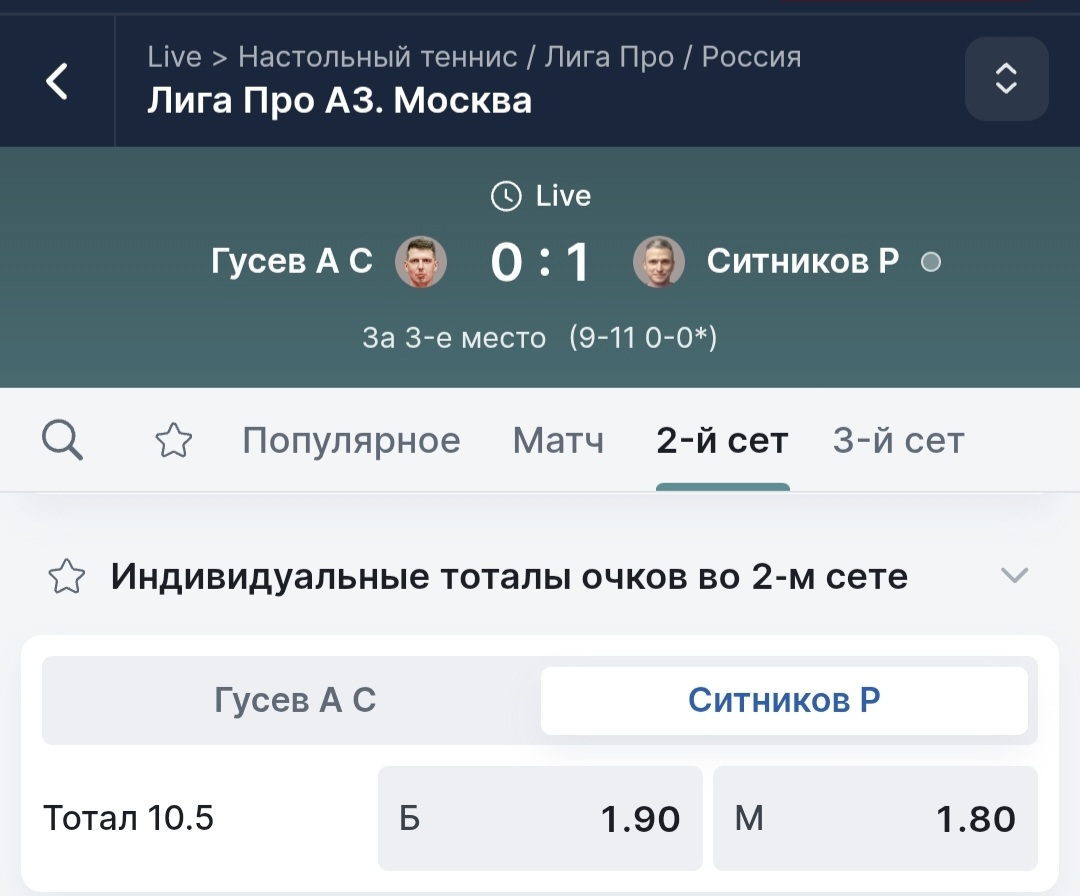
Task: Open the event switcher up-down arrows button
Action: (x=1006, y=79)
